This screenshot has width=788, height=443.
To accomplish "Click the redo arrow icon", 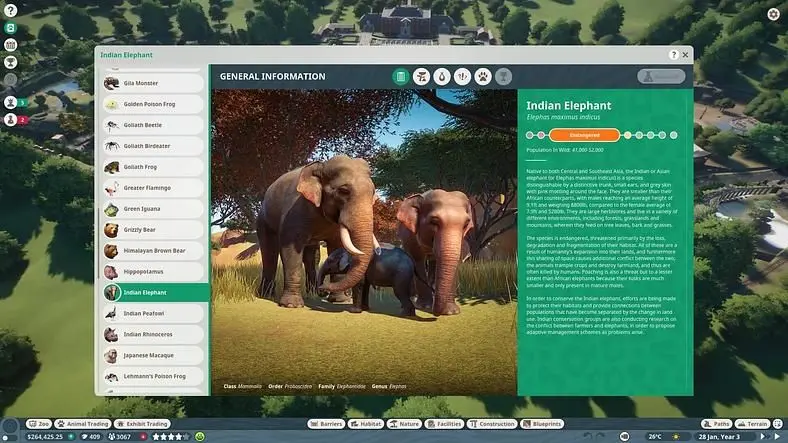I will 601,436.
